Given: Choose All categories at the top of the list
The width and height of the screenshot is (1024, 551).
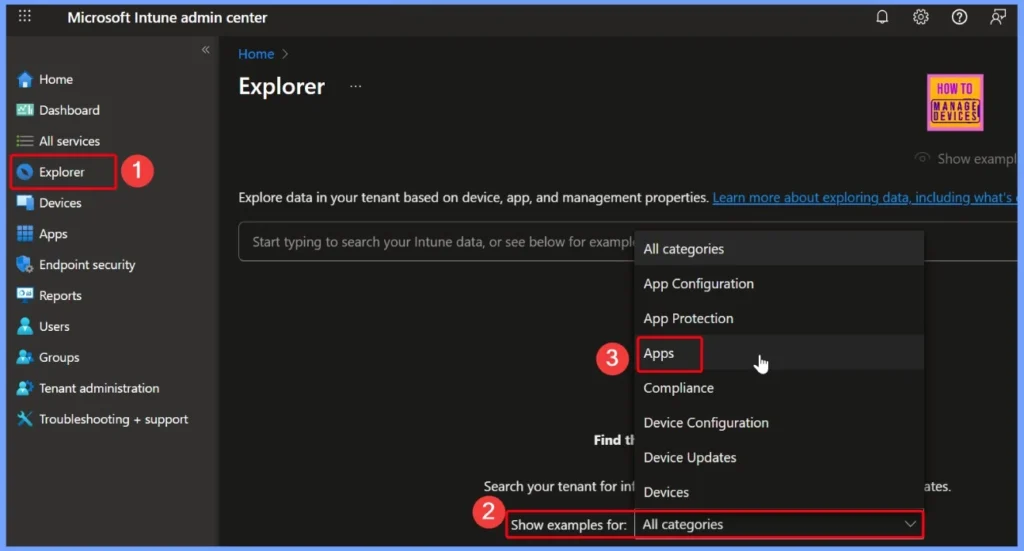Looking at the screenshot, I should (x=779, y=249).
